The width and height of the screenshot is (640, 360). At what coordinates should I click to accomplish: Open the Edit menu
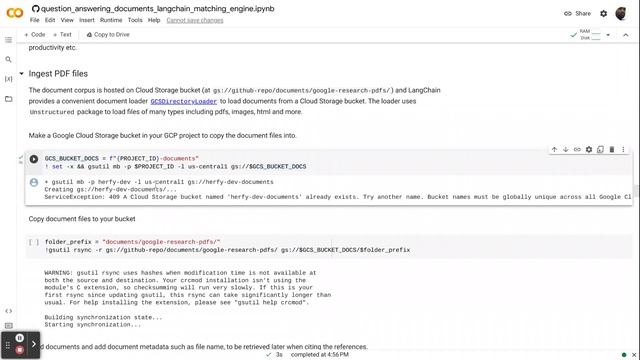click(50, 20)
